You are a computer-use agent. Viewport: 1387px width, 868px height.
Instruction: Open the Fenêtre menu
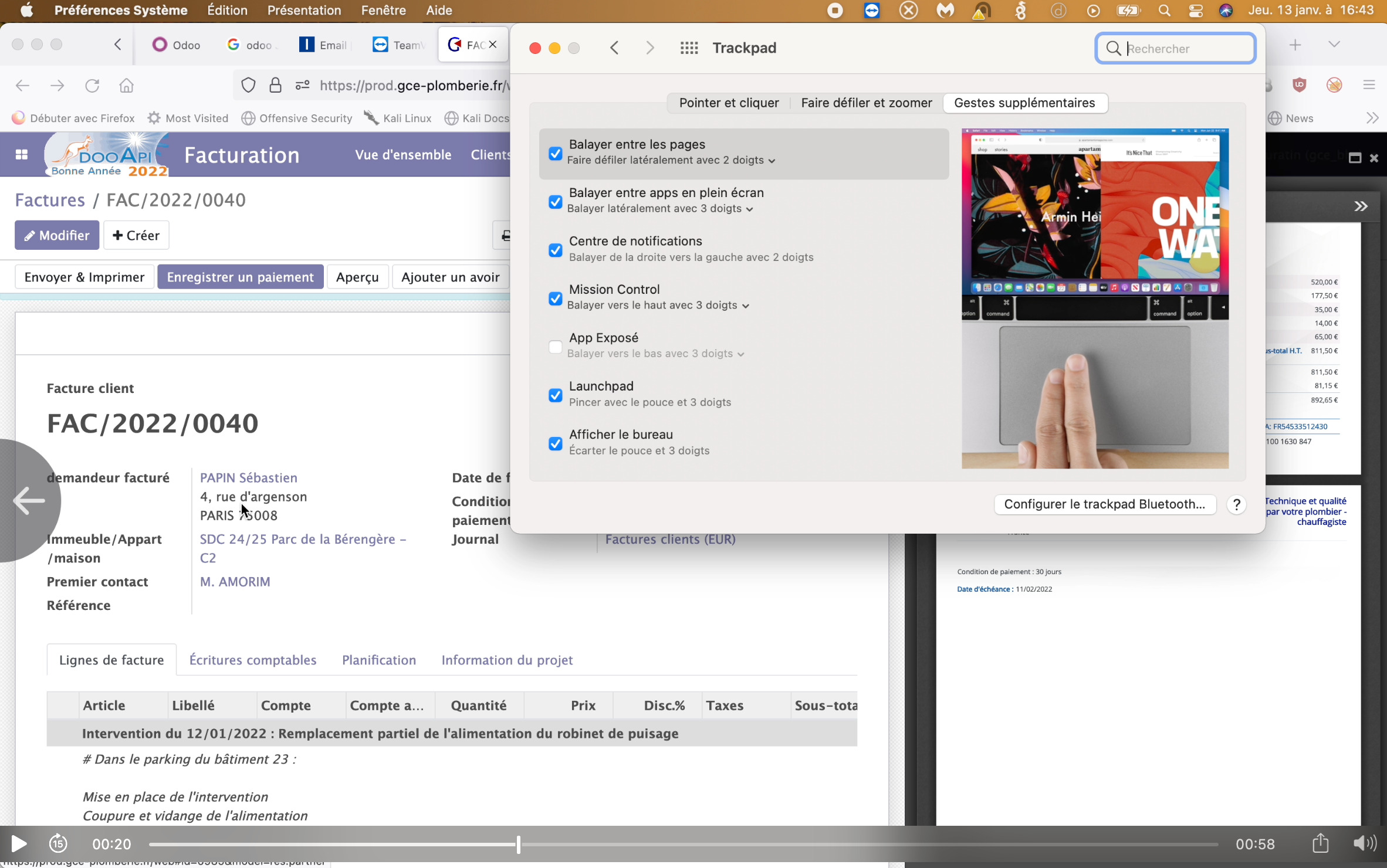[x=383, y=10]
